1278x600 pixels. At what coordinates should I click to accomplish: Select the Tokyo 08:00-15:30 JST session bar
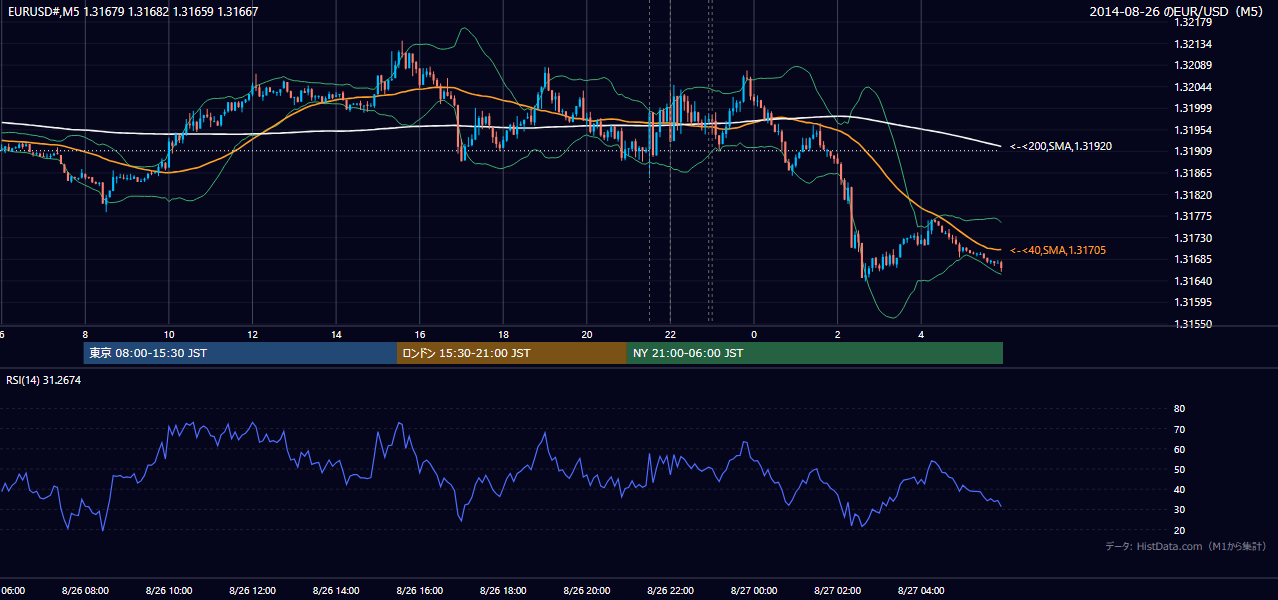click(240, 353)
